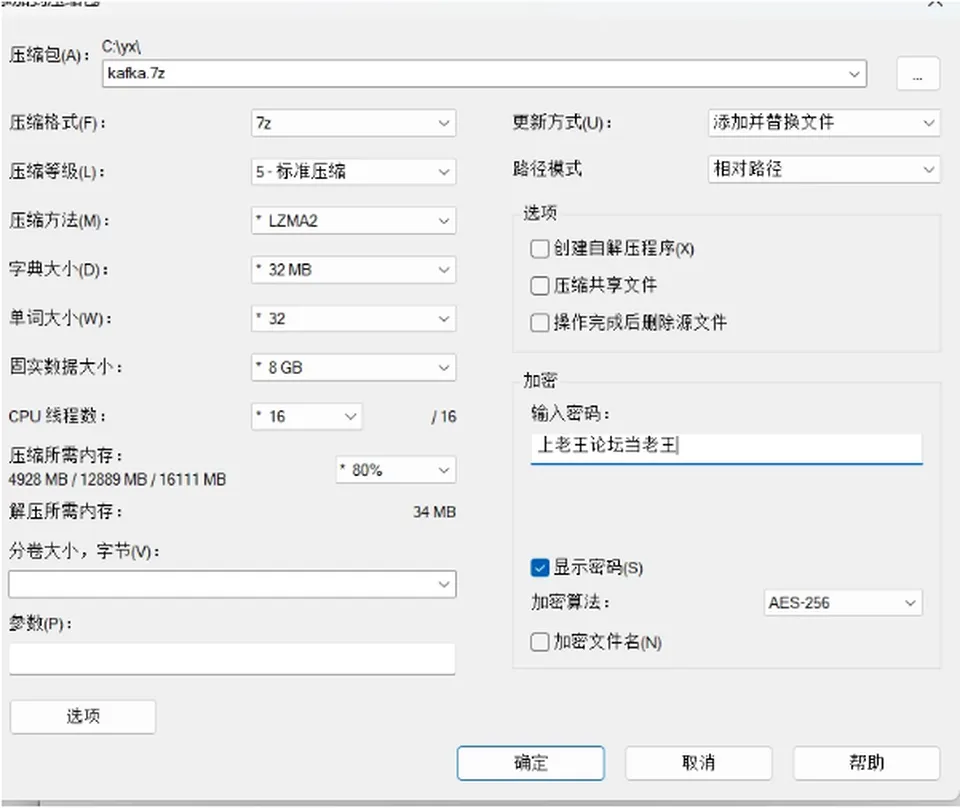Confirm with the 确定 button
The width and height of the screenshot is (960, 808).
[531, 763]
